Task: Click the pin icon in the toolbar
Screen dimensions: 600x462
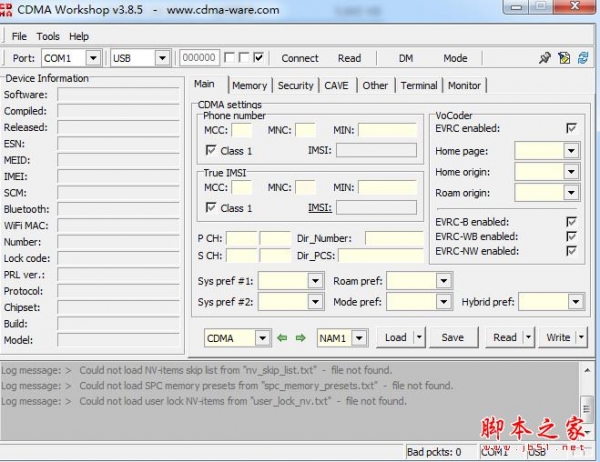Action: pos(545,58)
